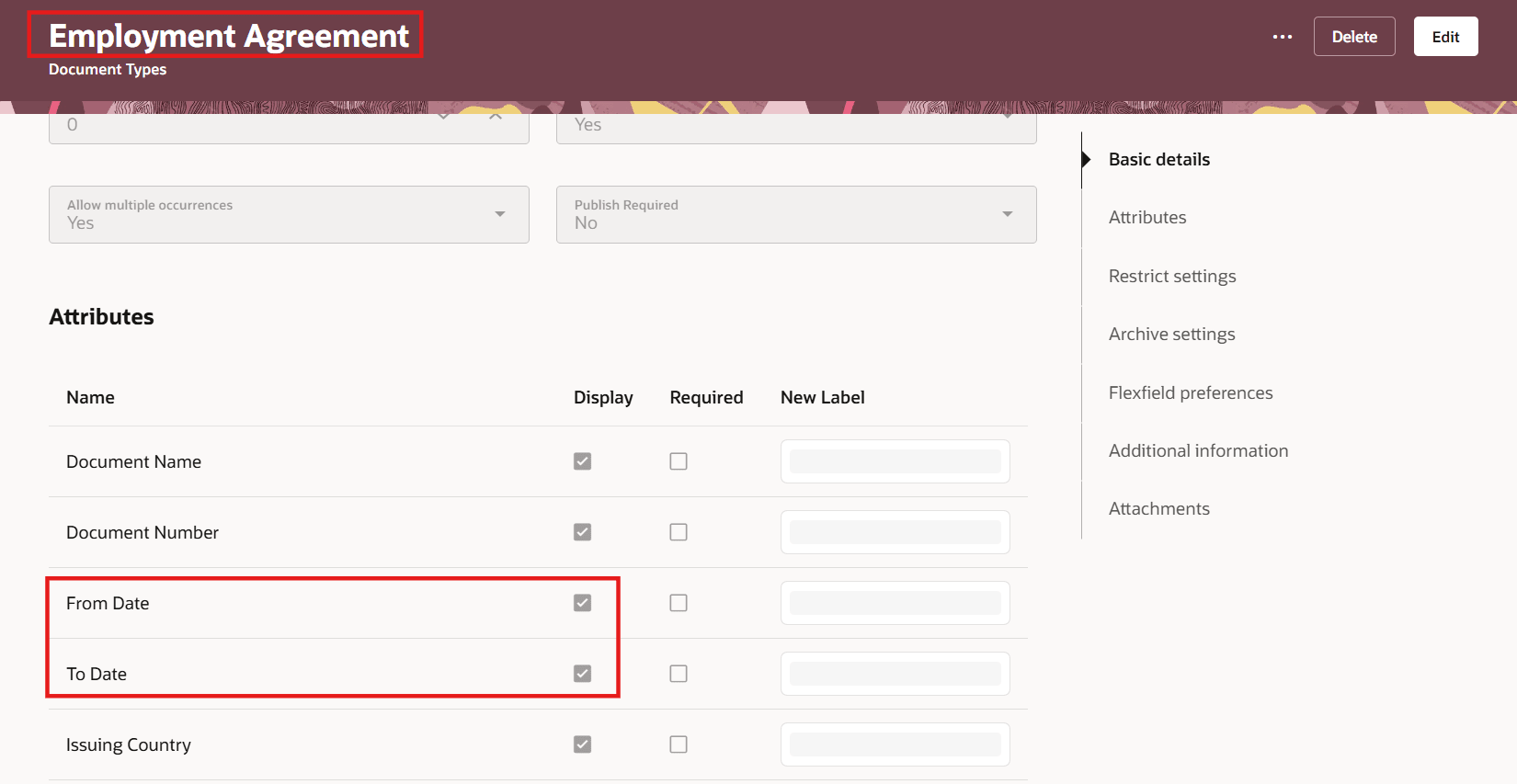Toggle Required checkbox for To Date
Viewport: 1517px width, 784px height.
[x=679, y=674]
